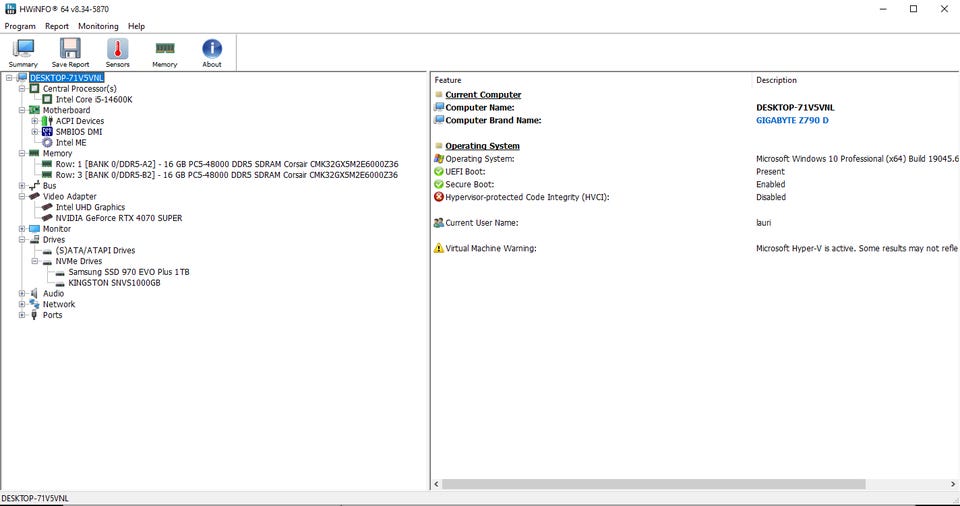The height and width of the screenshot is (506, 960).
Task: Click the HWiNFO title bar app icon
Action: click(10, 9)
